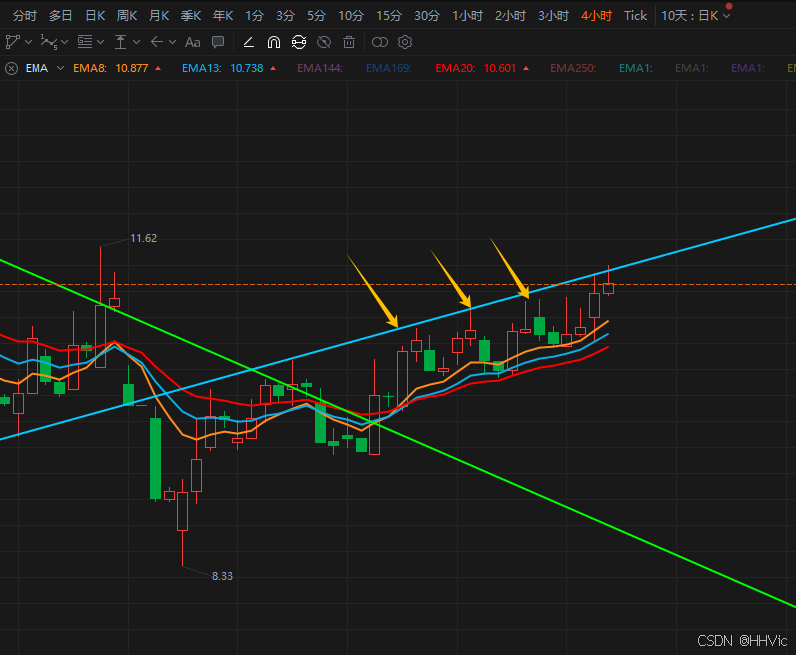
Task: Select the 2小时 timeframe
Action: pyautogui.click(x=510, y=16)
